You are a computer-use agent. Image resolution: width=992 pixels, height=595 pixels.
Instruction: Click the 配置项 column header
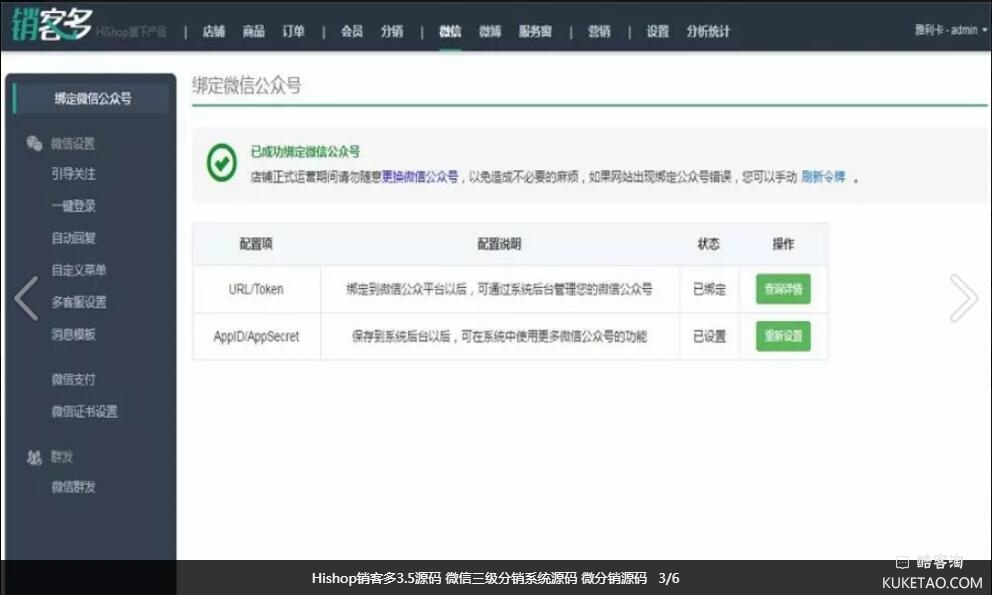[x=256, y=244]
